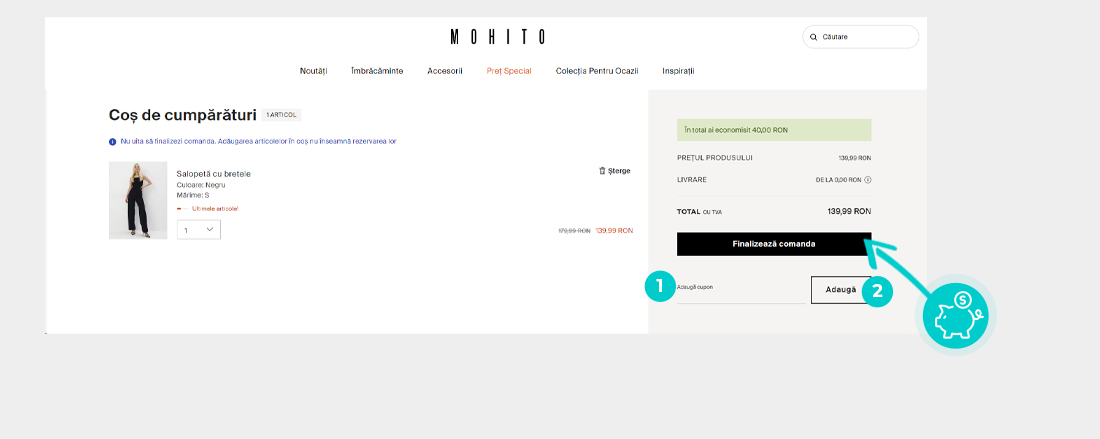Click the jumpsuit product thumbnail
The width and height of the screenshot is (1100, 439).
pyautogui.click(x=138, y=201)
